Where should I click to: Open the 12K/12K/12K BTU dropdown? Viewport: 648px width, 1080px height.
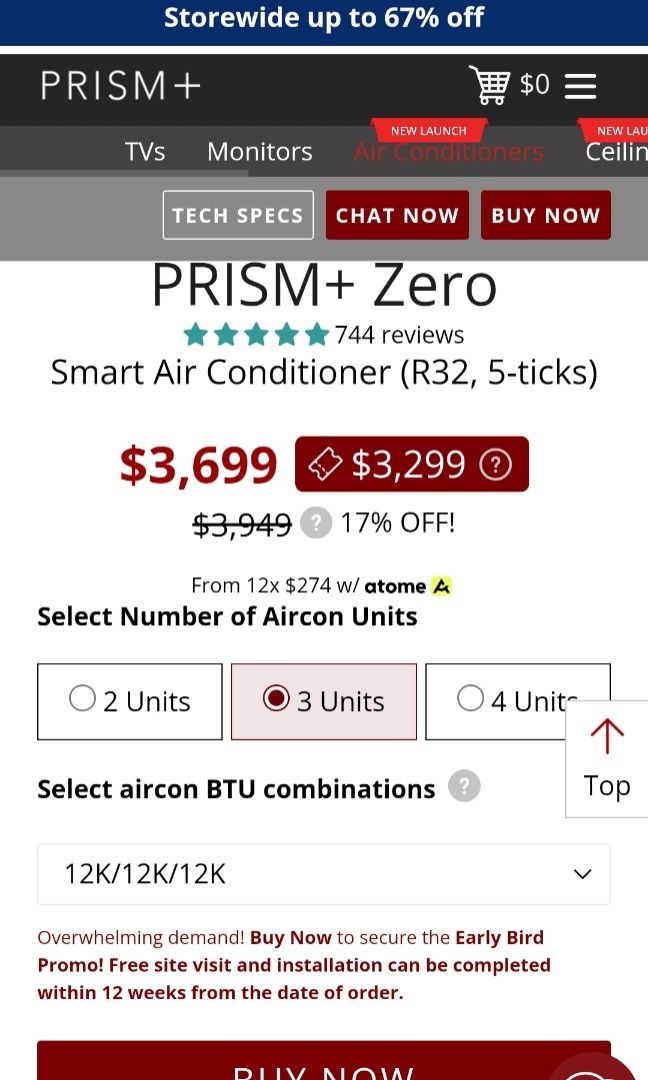pos(323,873)
